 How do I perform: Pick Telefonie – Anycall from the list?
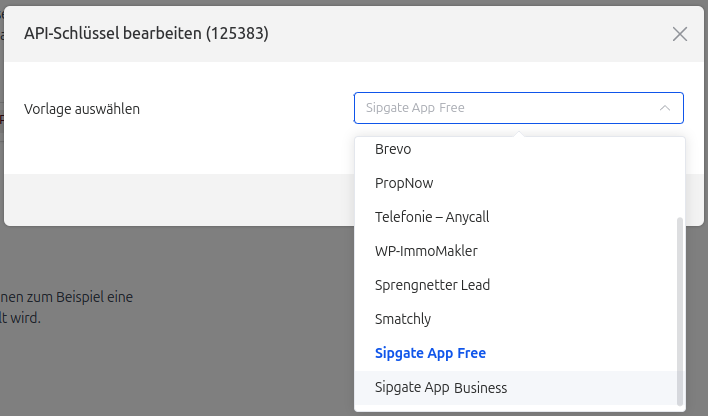tap(432, 217)
